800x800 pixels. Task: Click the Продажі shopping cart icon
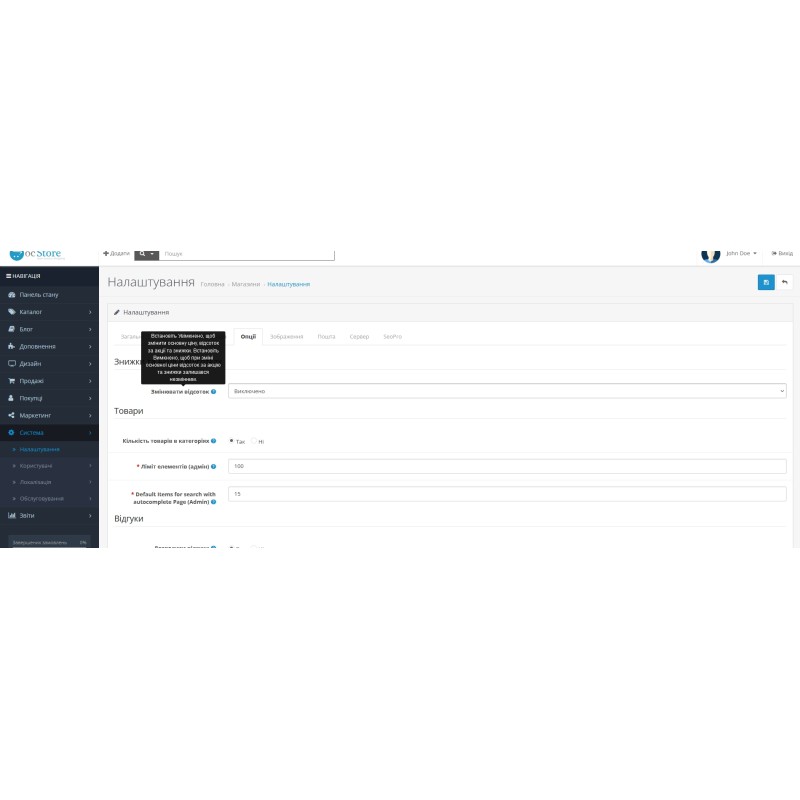pyautogui.click(x=12, y=379)
